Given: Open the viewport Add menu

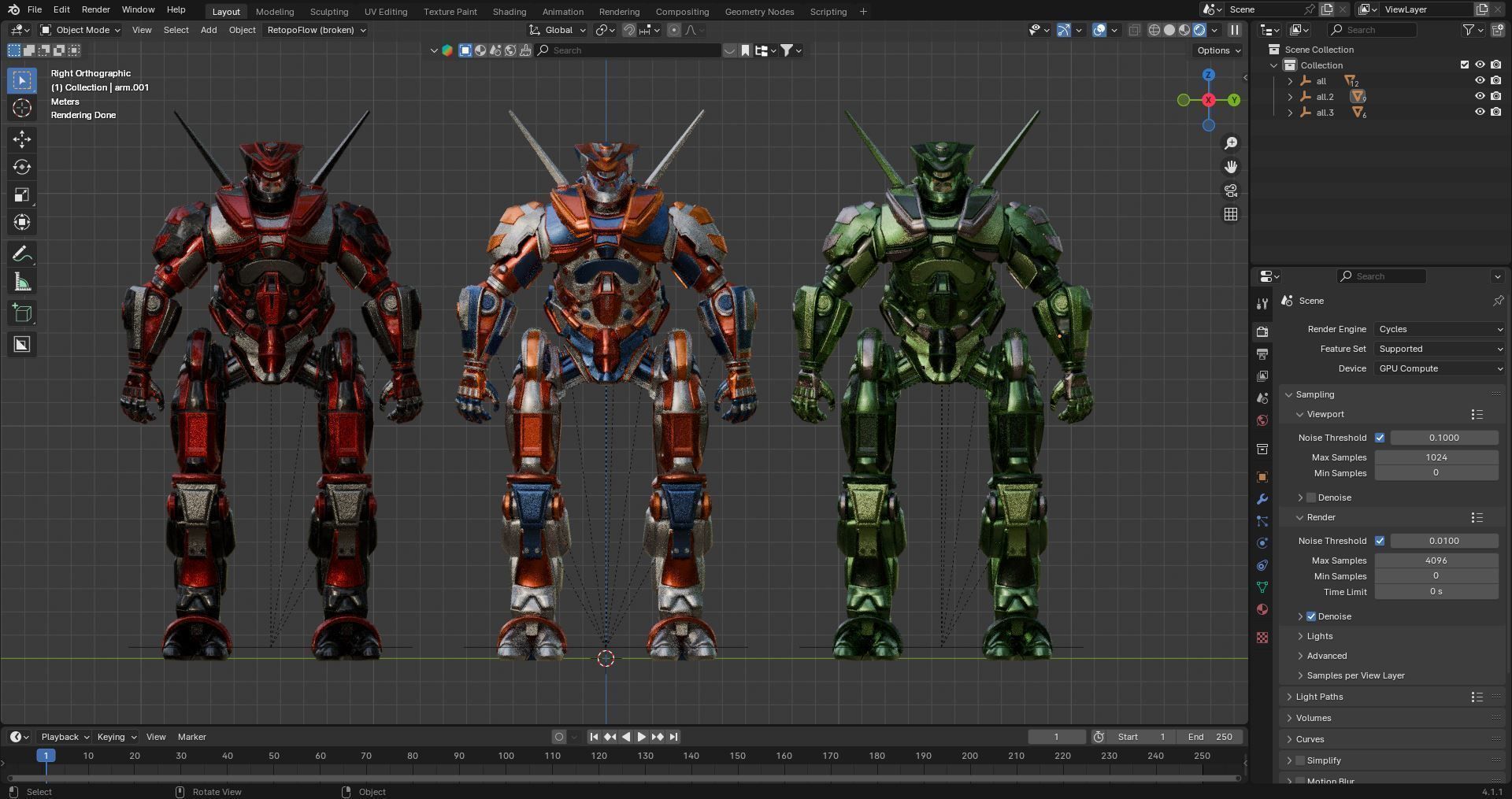Looking at the screenshot, I should (209, 30).
